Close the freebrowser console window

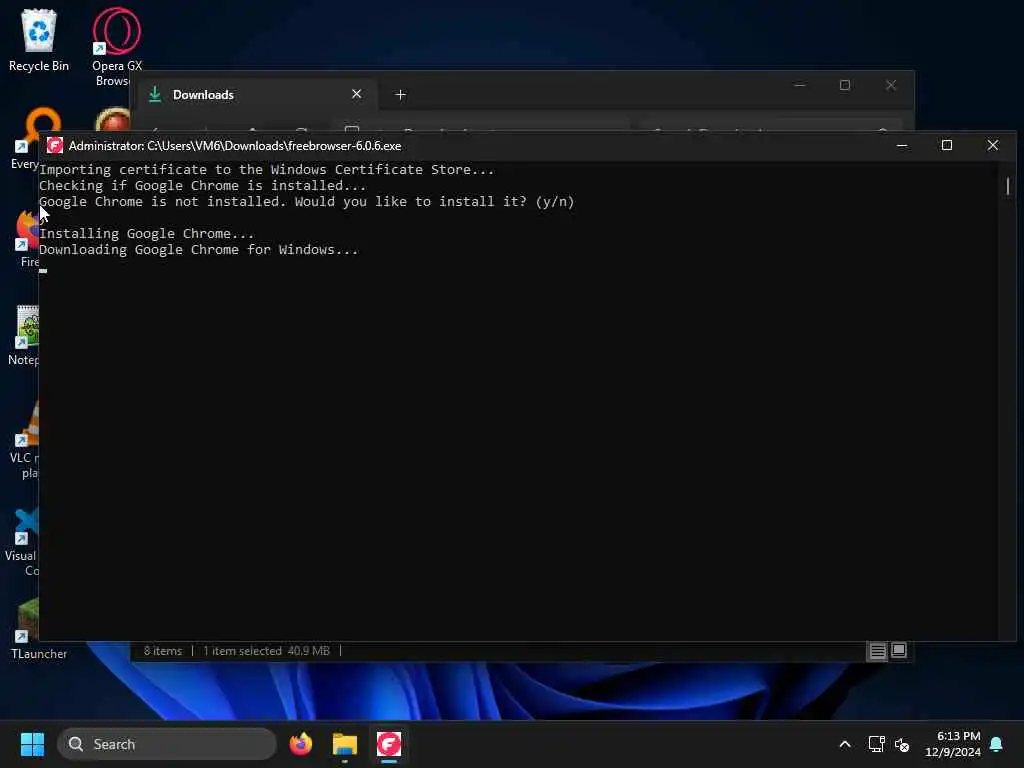pyautogui.click(x=993, y=145)
